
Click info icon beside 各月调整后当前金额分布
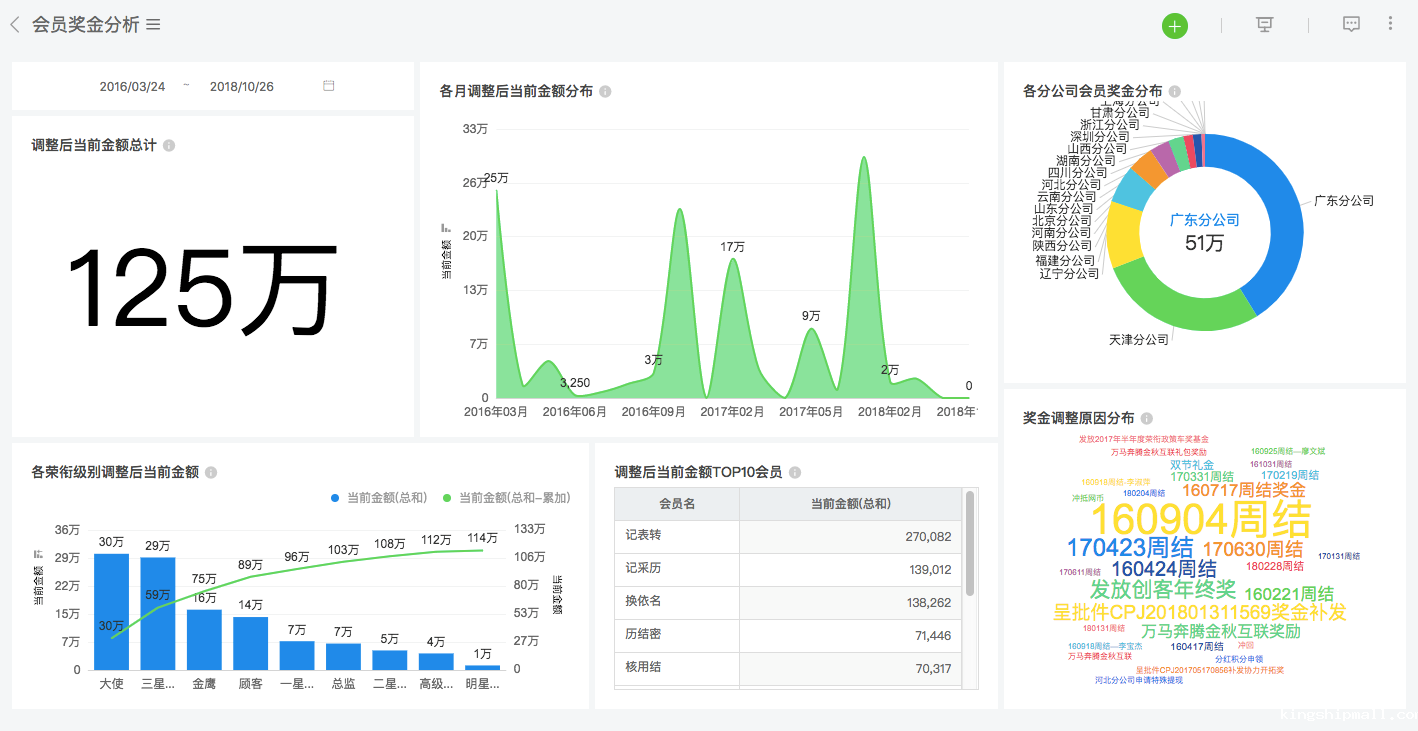click(605, 92)
